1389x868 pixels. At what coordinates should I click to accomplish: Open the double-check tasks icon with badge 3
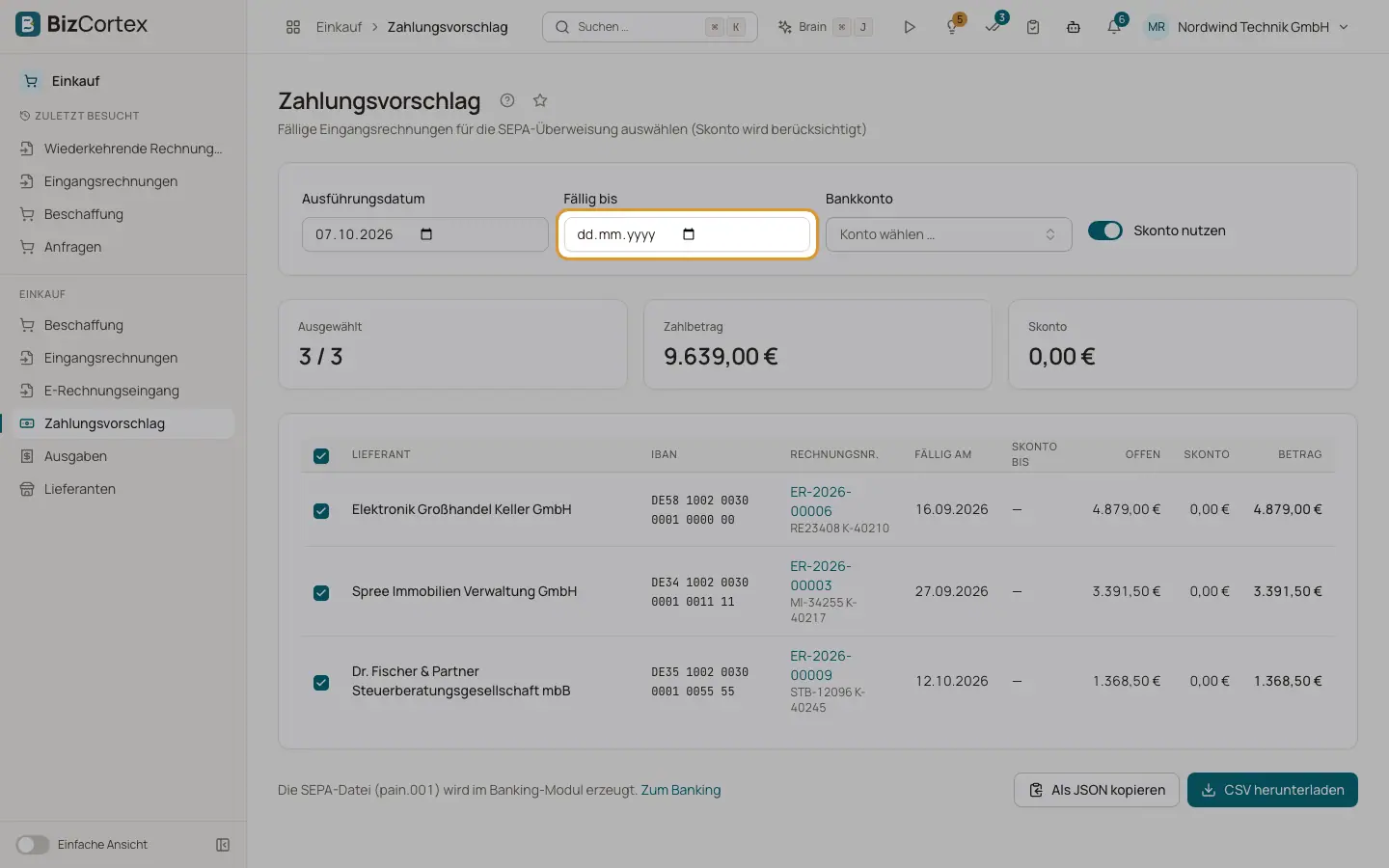[x=993, y=27]
